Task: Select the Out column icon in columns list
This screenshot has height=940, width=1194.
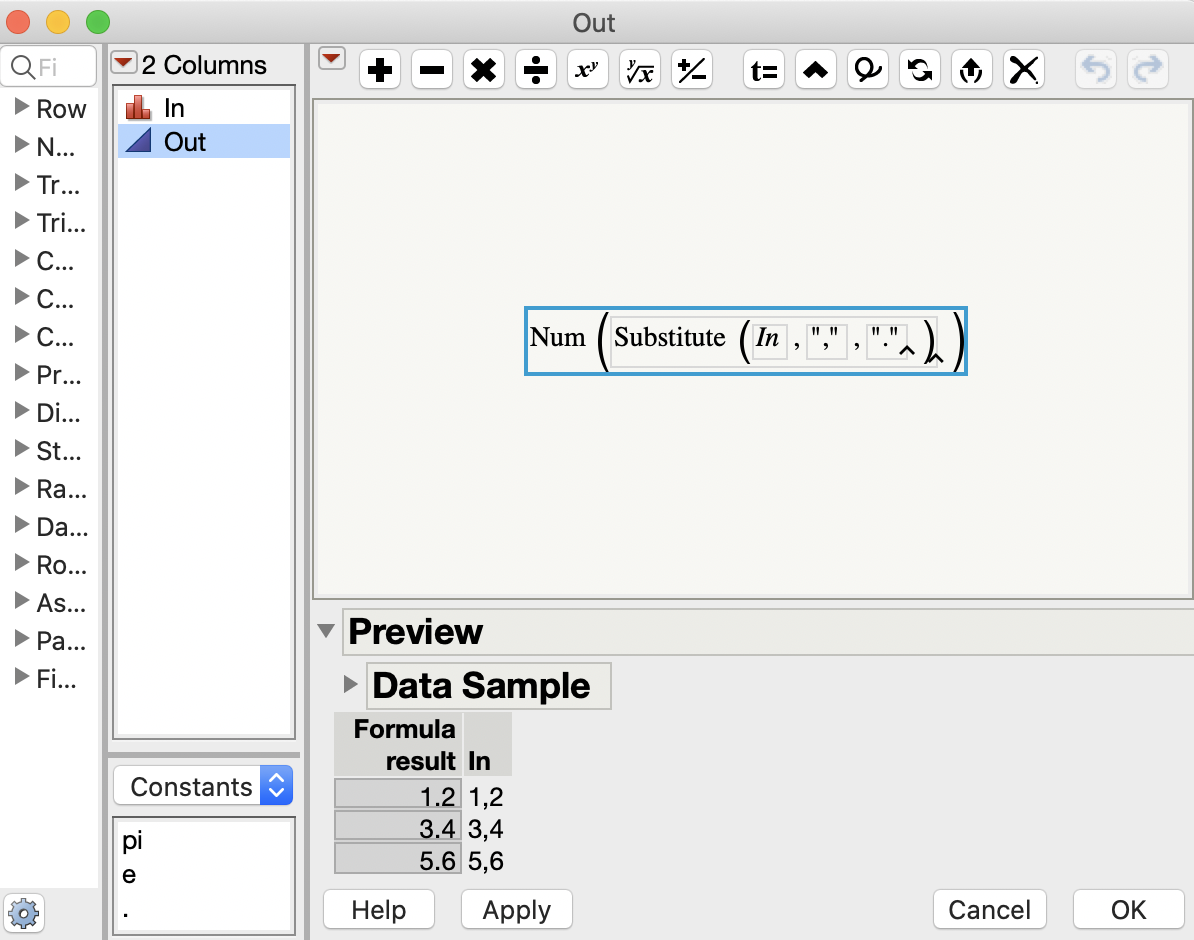Action: pos(140,141)
